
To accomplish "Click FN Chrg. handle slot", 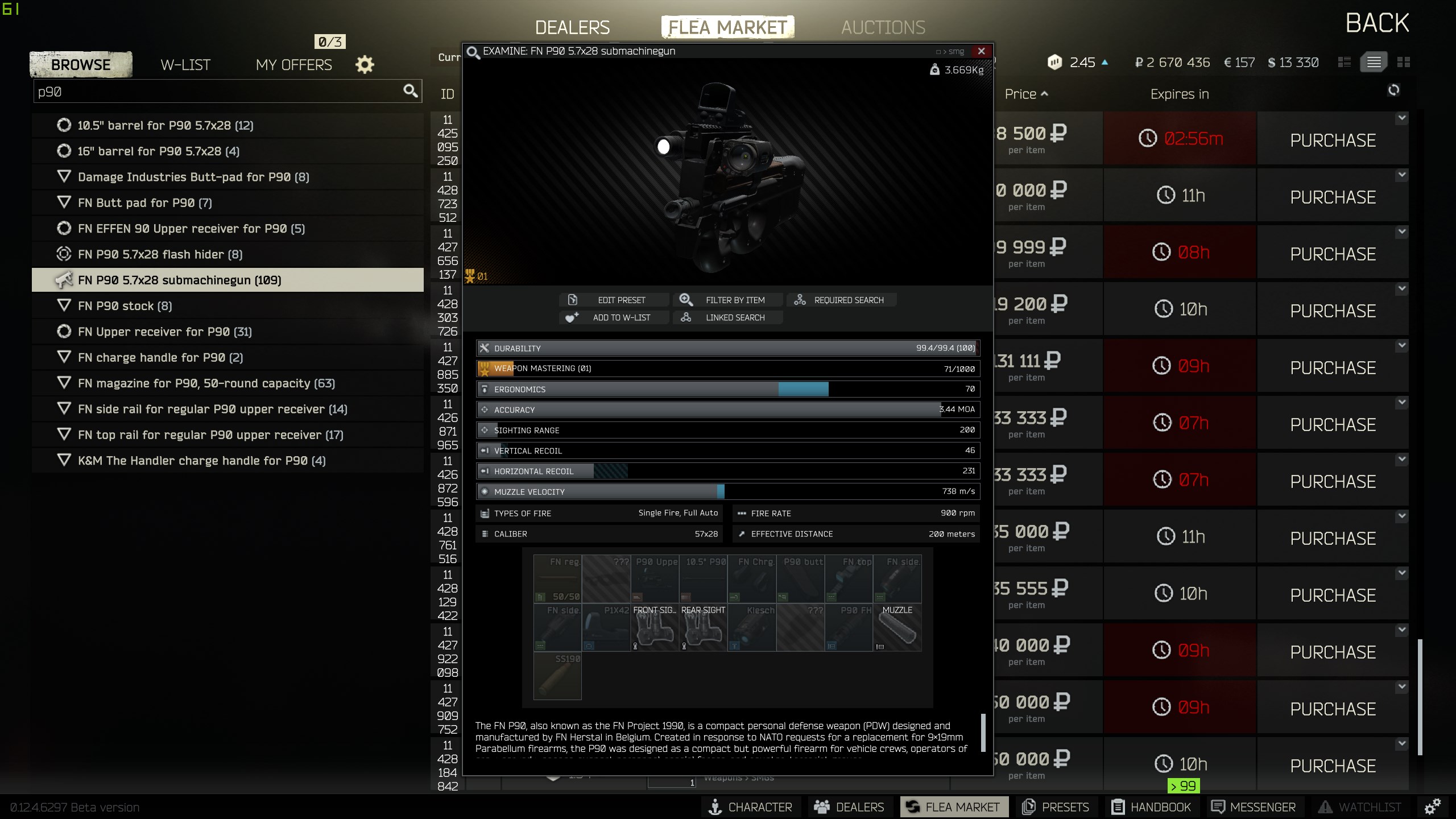I will [x=752, y=579].
